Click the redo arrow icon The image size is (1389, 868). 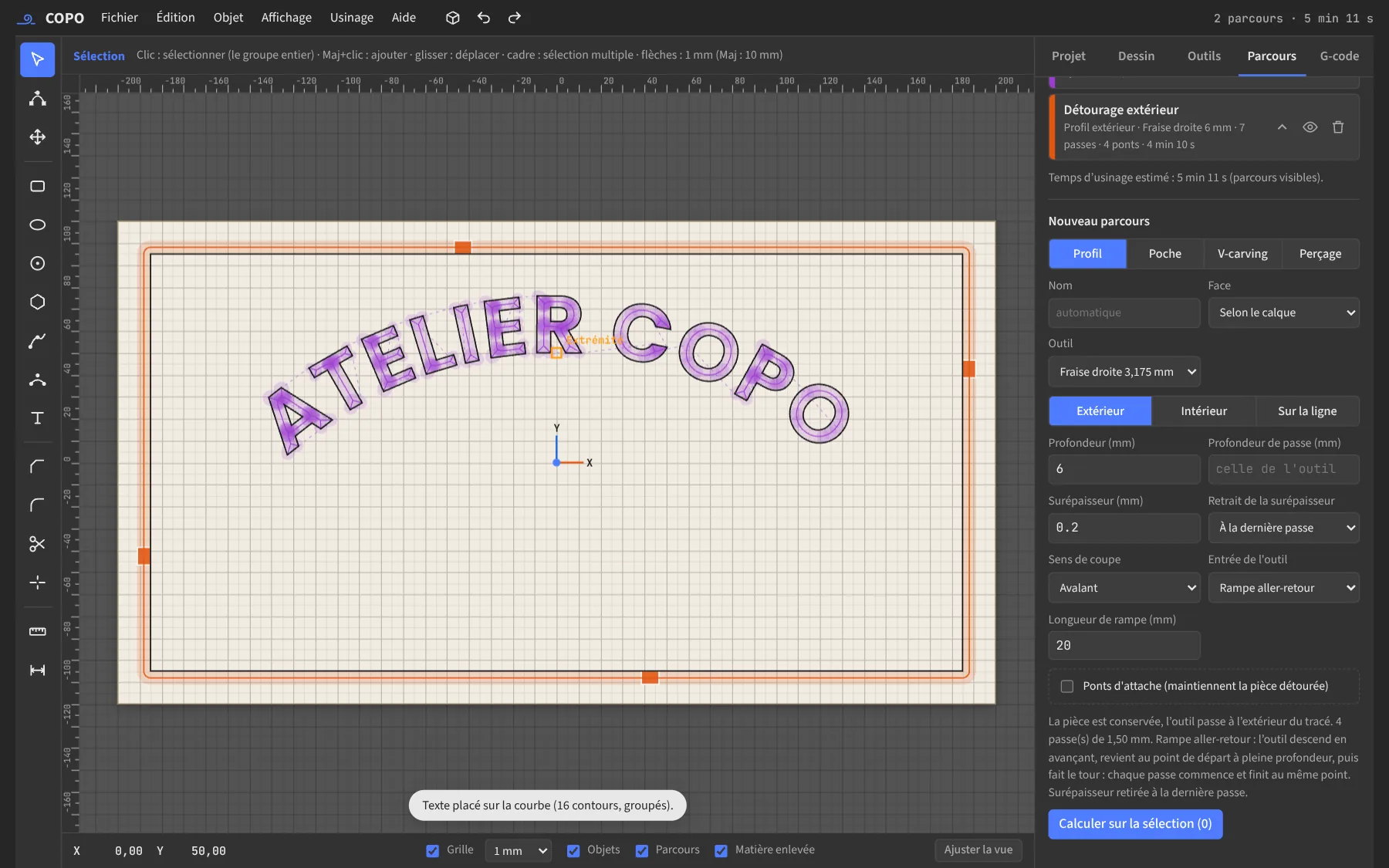(x=515, y=18)
